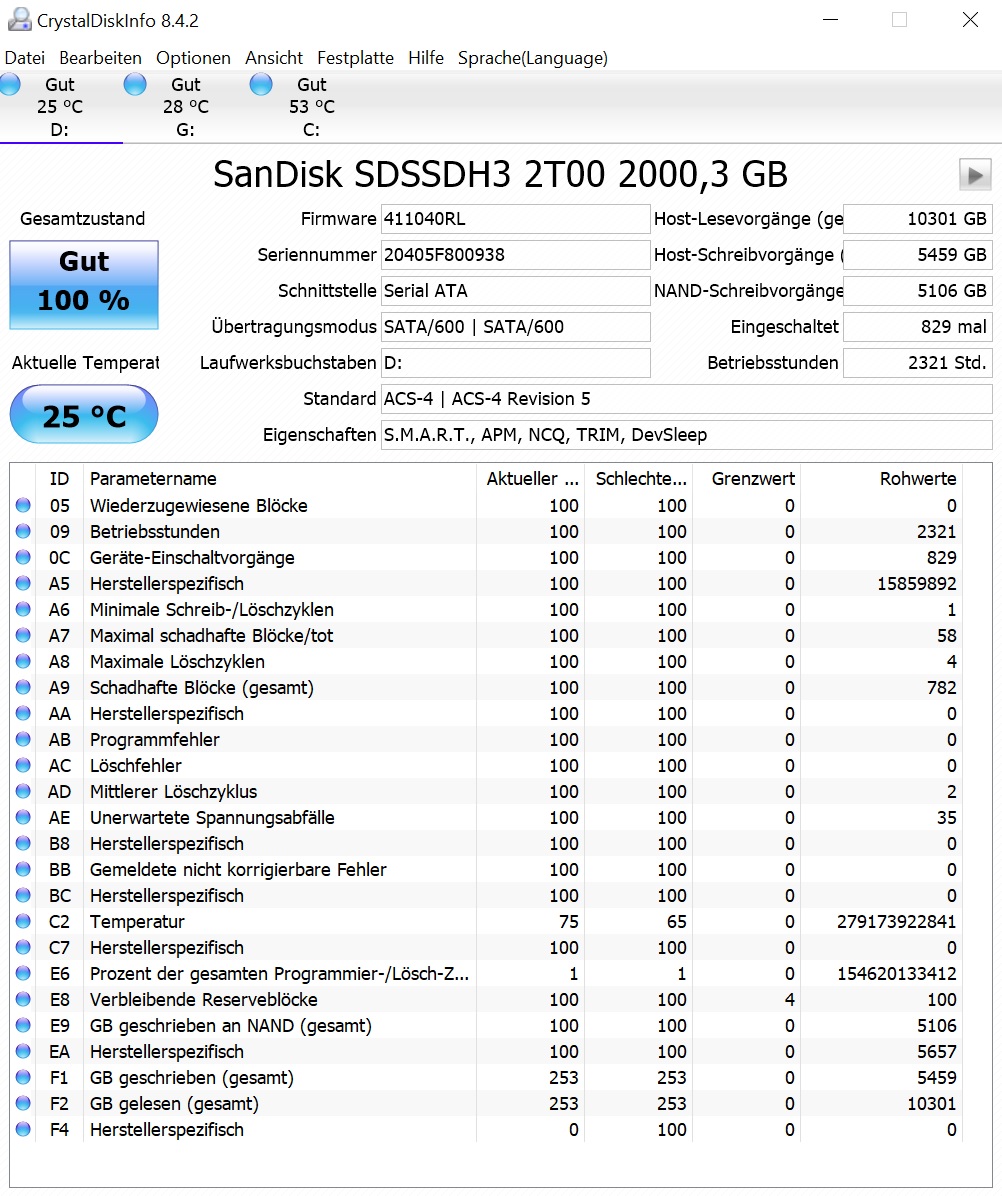
Task: Click the status orb of row AD
Action: (x=24, y=791)
